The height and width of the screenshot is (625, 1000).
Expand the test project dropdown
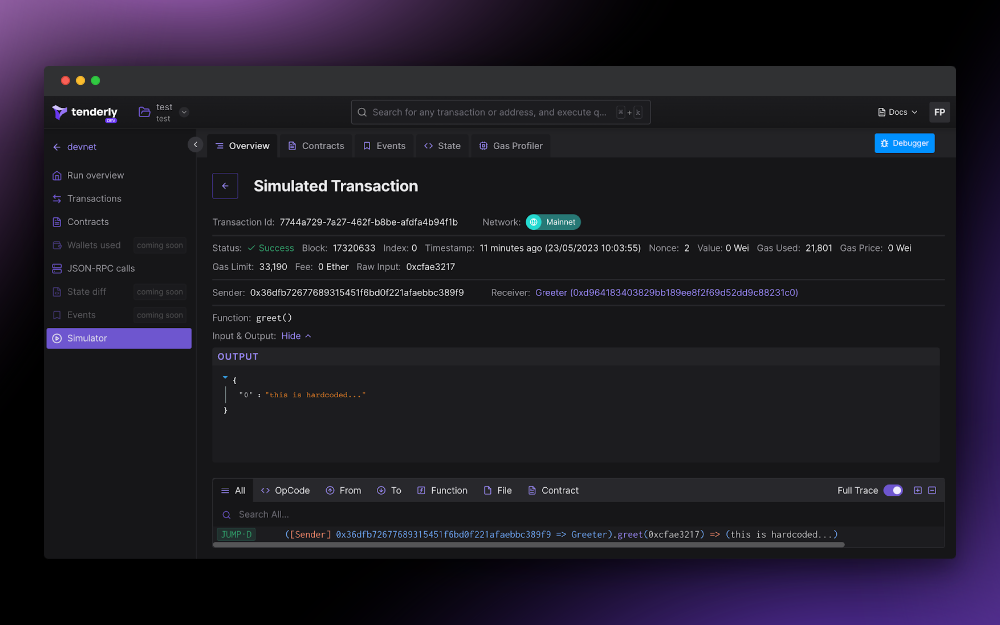point(184,112)
